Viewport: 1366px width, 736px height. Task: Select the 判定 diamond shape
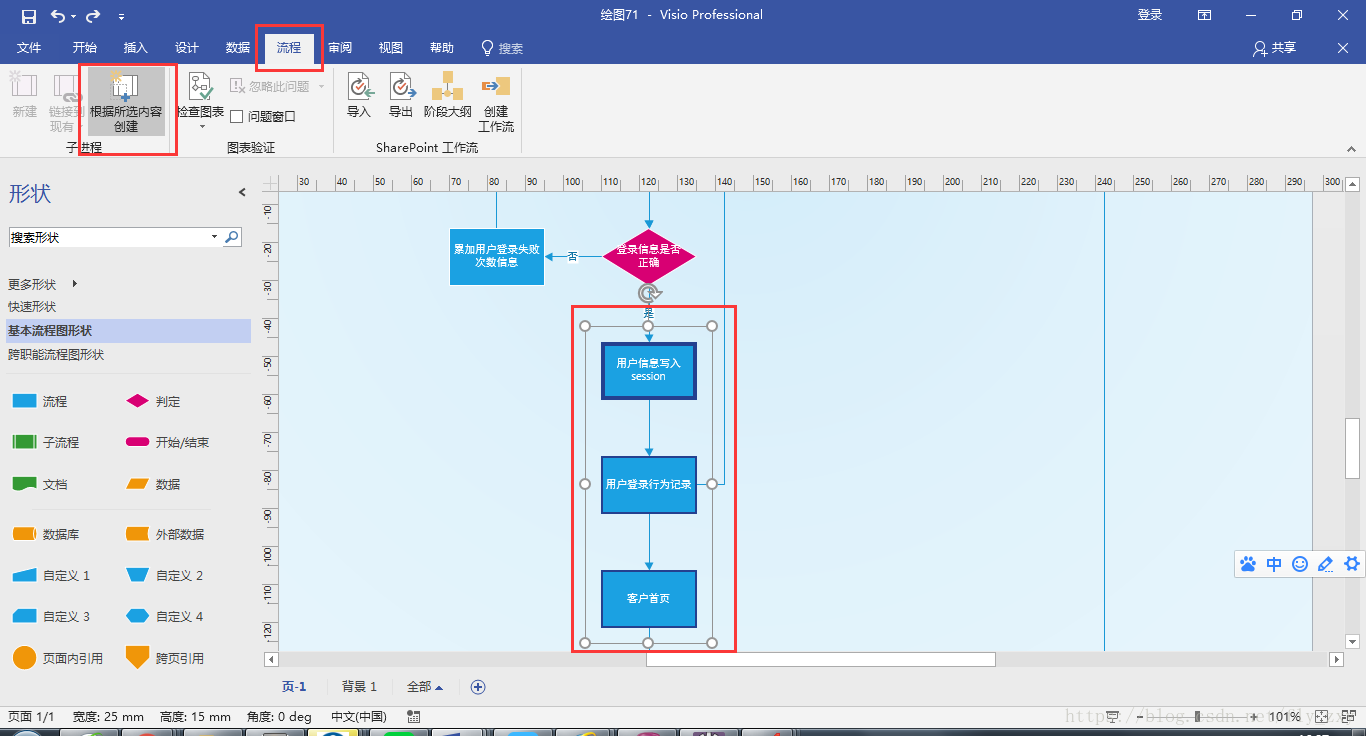pos(153,401)
